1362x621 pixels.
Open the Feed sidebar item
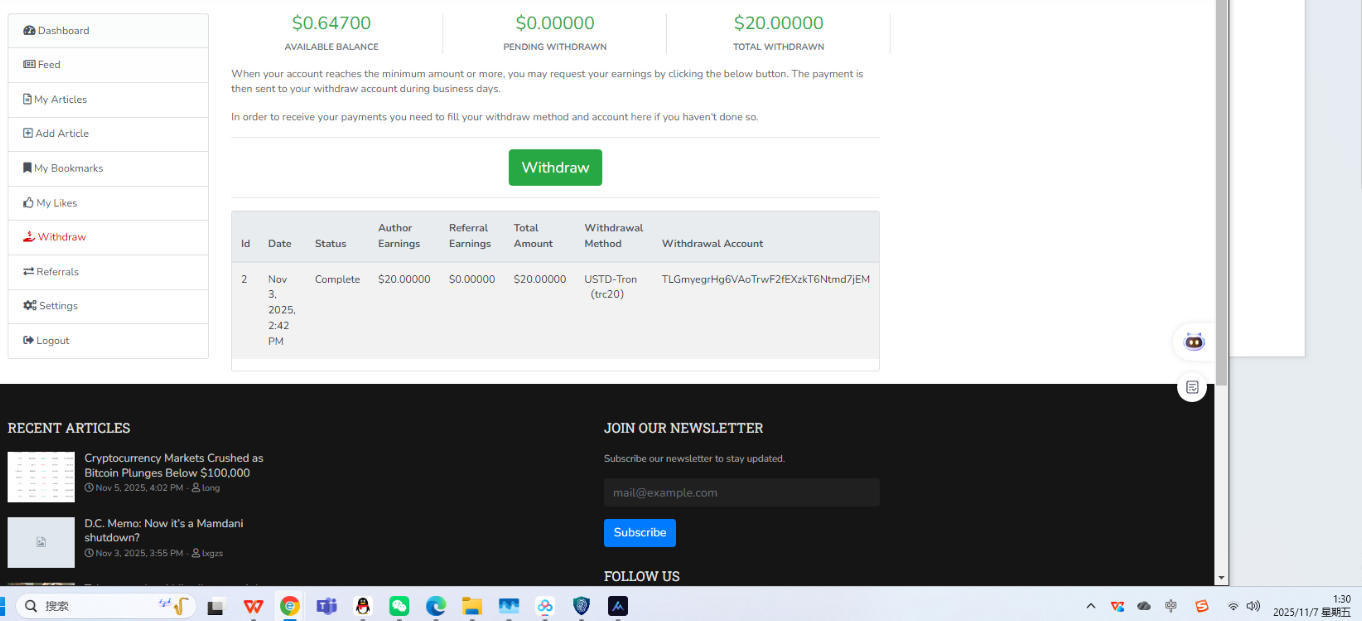[x=48, y=65]
